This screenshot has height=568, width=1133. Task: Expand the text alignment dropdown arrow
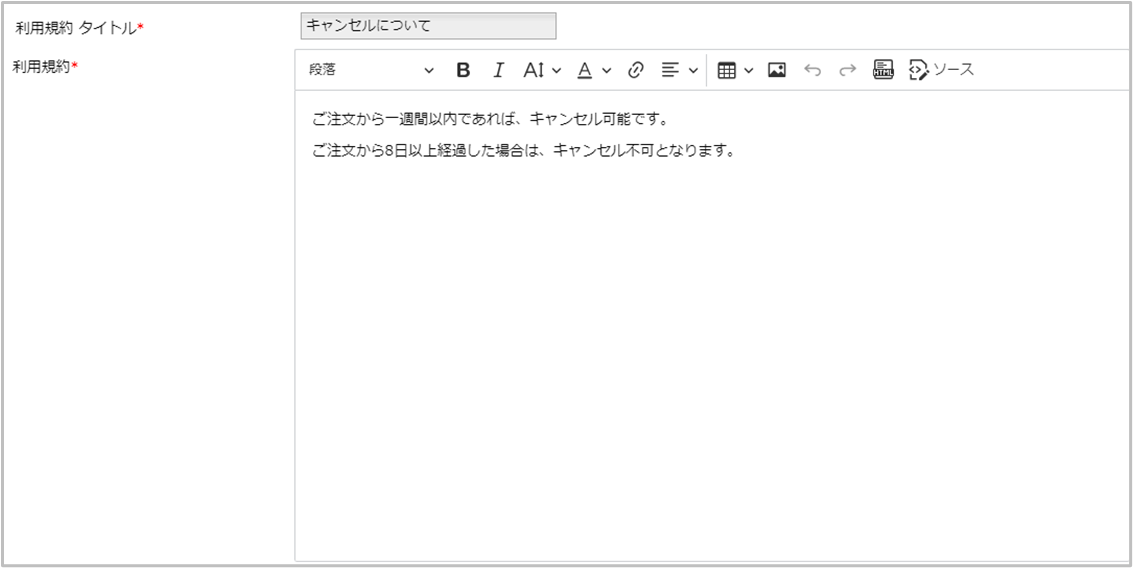tap(693, 70)
